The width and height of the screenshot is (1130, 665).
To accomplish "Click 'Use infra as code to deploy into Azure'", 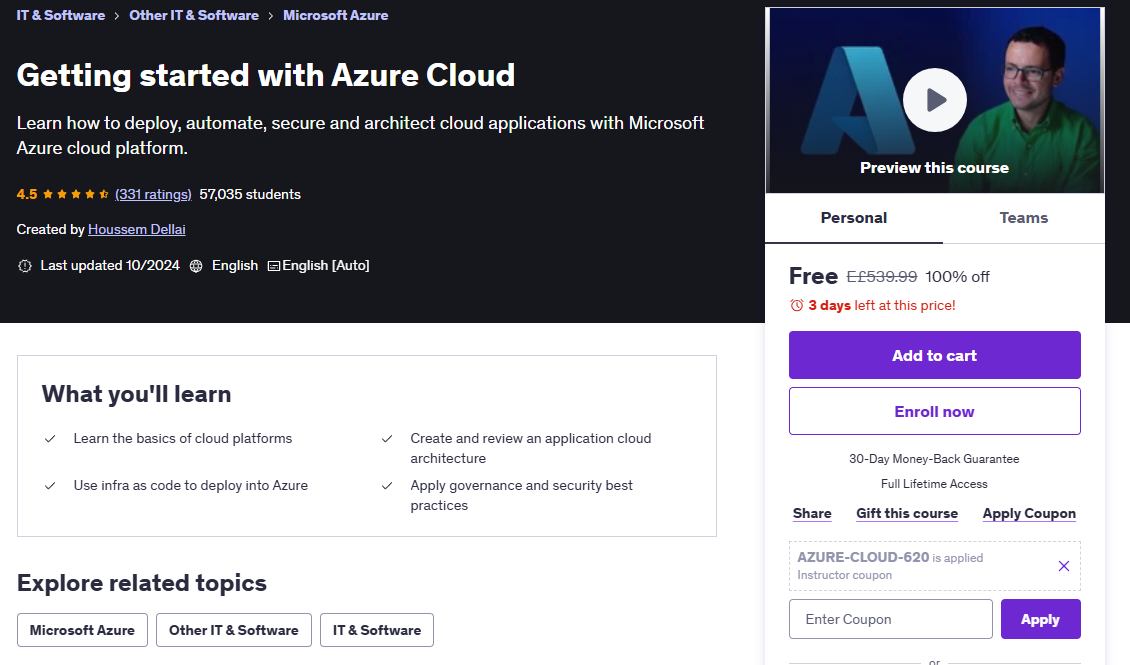I will point(190,486).
